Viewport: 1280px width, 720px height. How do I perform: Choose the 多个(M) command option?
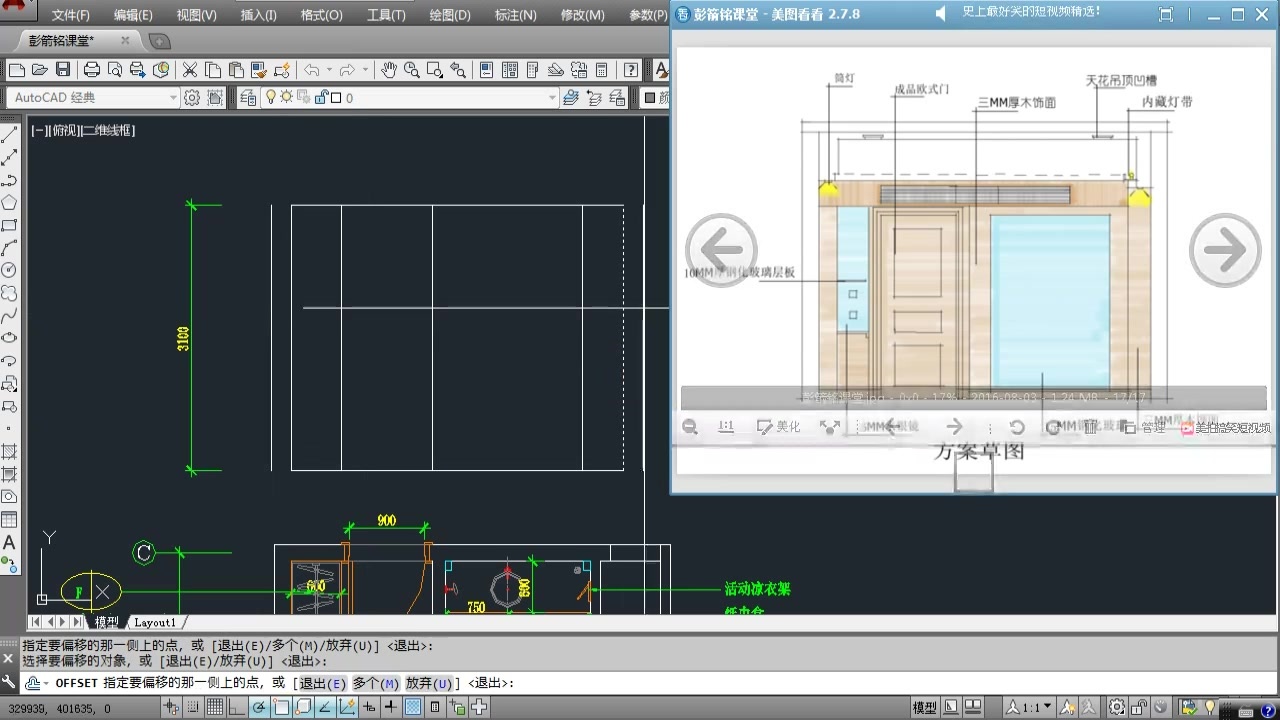pyautogui.click(x=375, y=683)
